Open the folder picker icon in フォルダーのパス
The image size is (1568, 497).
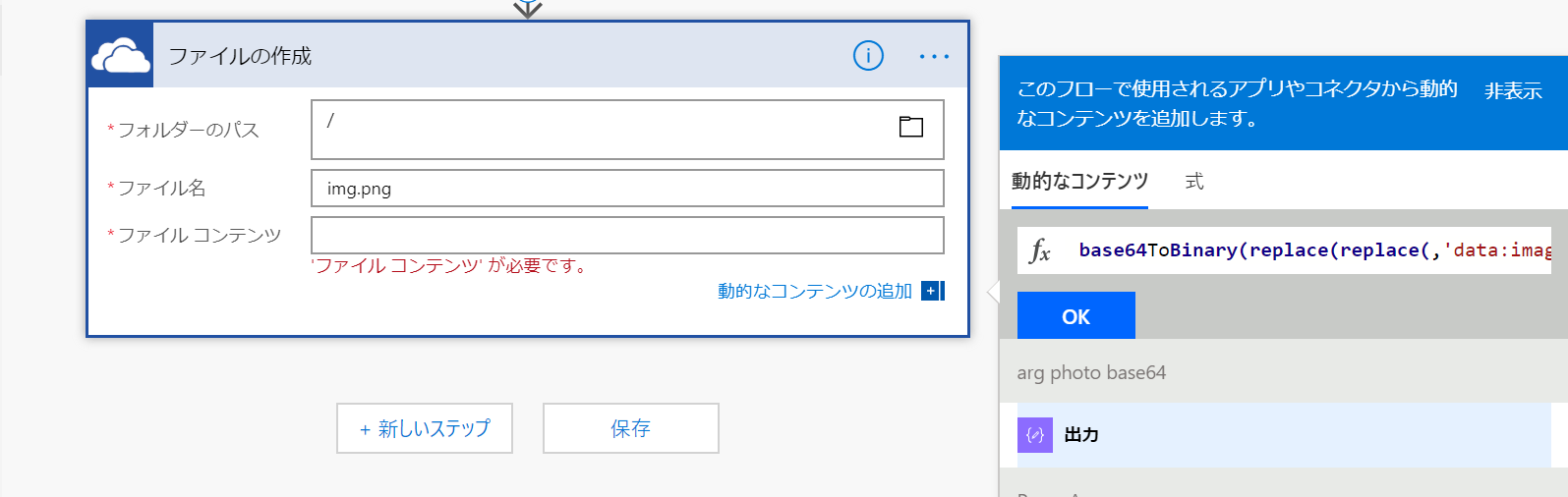click(x=911, y=127)
